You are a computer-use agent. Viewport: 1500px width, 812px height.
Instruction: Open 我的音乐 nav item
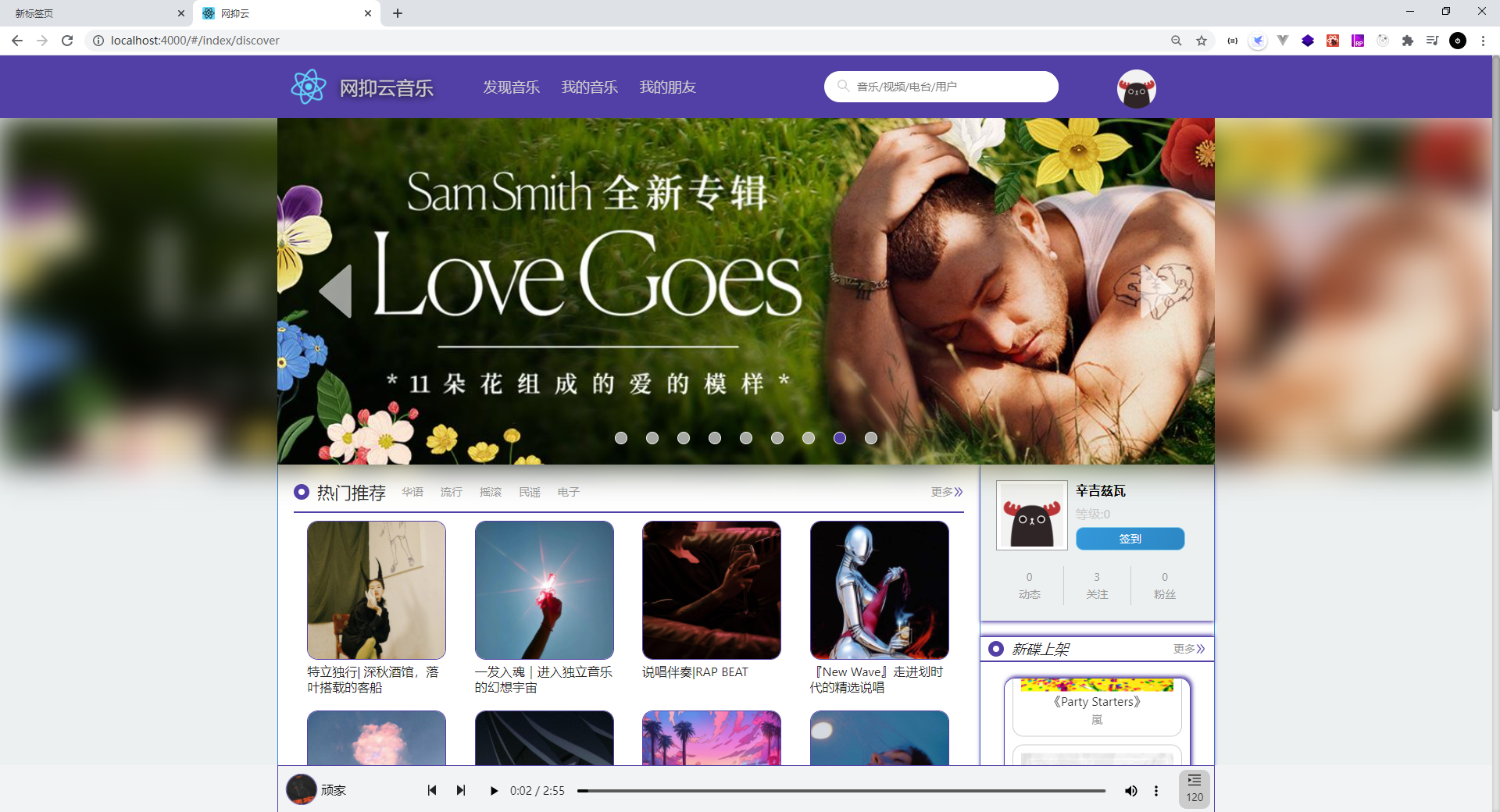pos(590,87)
